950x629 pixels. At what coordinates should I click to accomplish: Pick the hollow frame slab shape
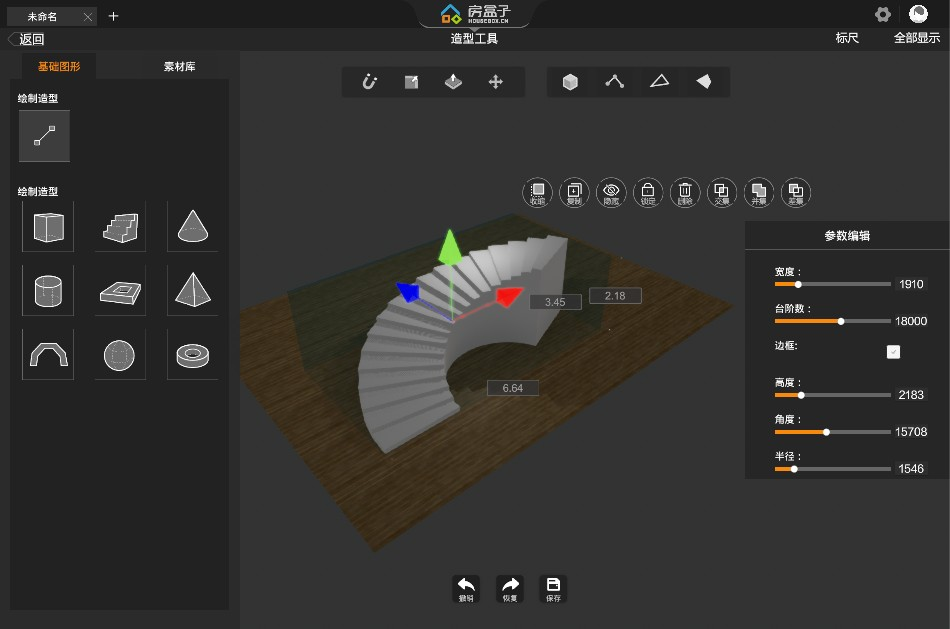click(120, 290)
